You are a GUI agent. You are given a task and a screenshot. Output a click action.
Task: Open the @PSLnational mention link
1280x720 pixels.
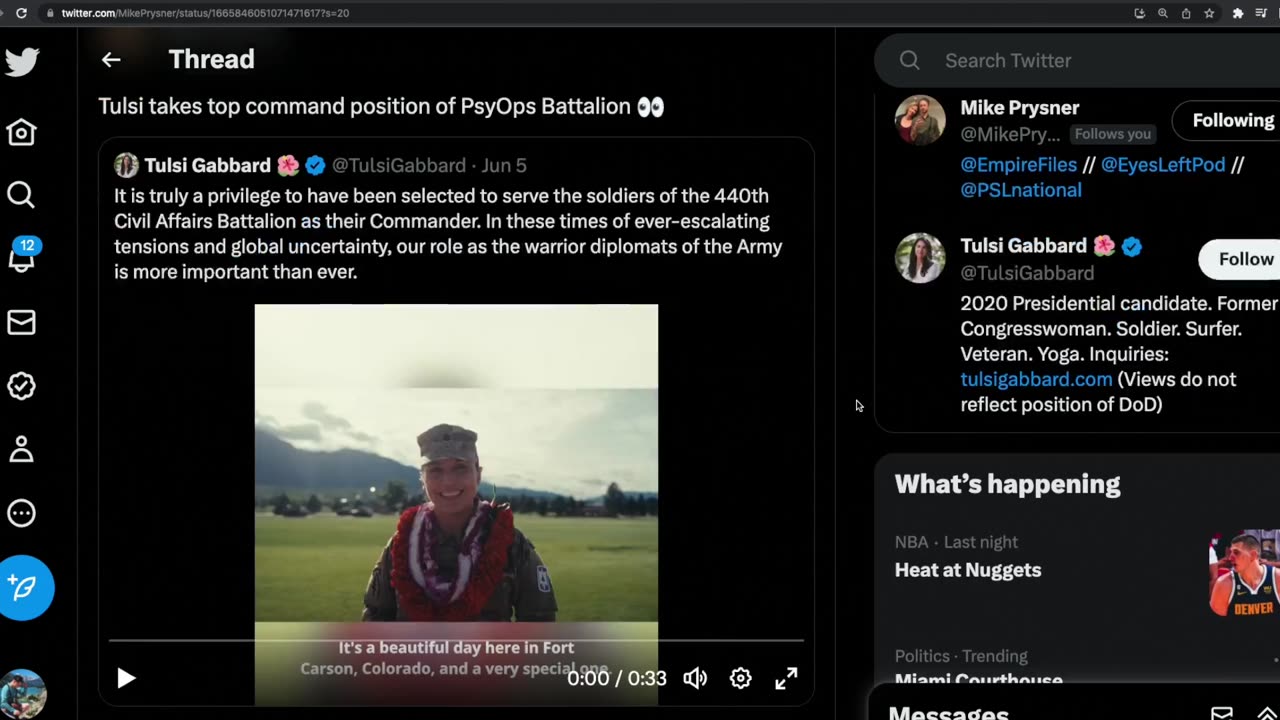(1020, 190)
